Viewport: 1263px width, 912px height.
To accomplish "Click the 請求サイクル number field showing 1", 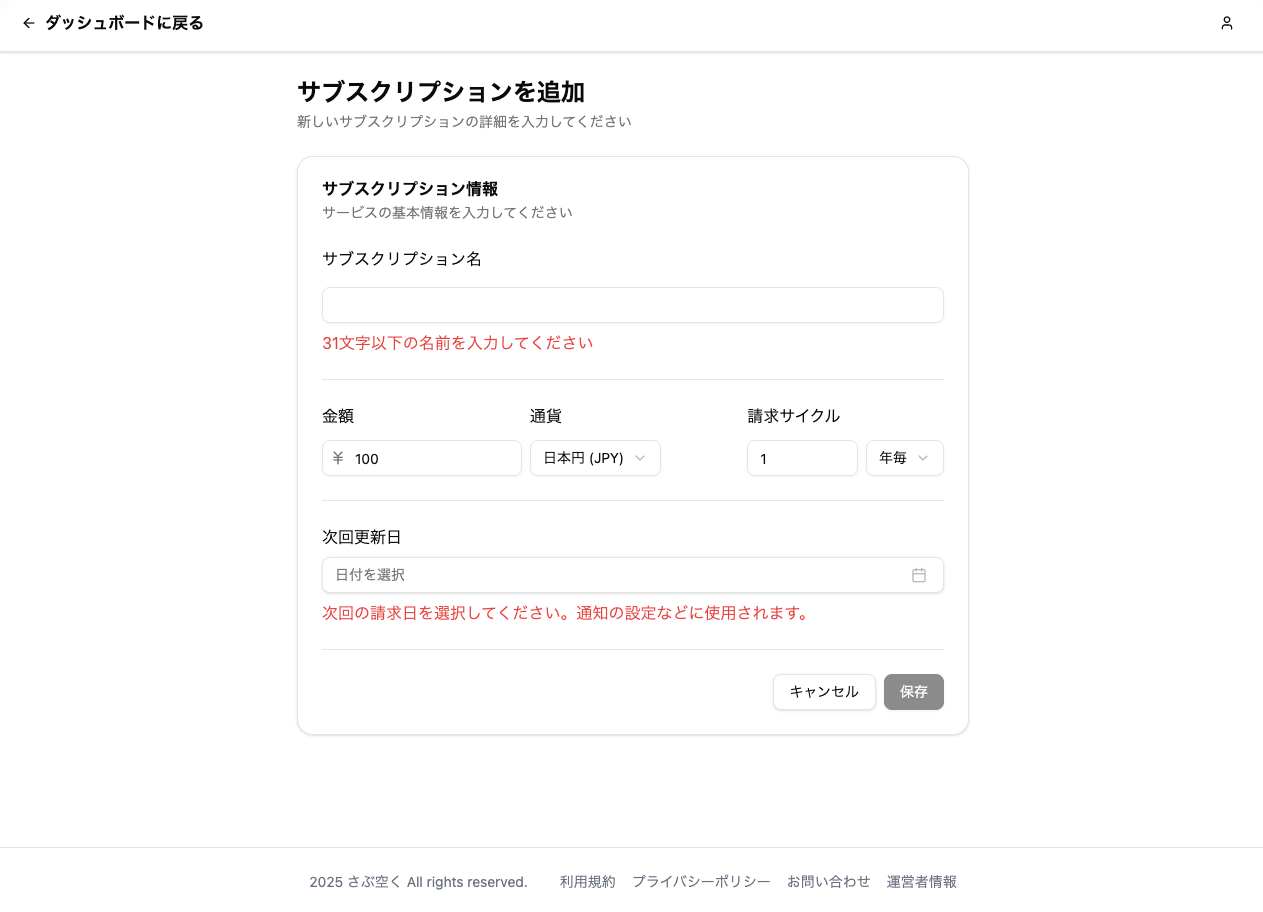I will (802, 458).
